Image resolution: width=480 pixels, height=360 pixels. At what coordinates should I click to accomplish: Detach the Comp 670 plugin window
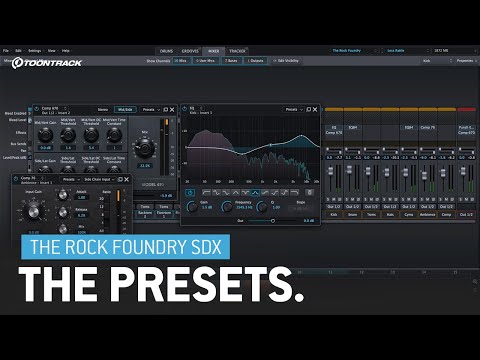(165, 109)
